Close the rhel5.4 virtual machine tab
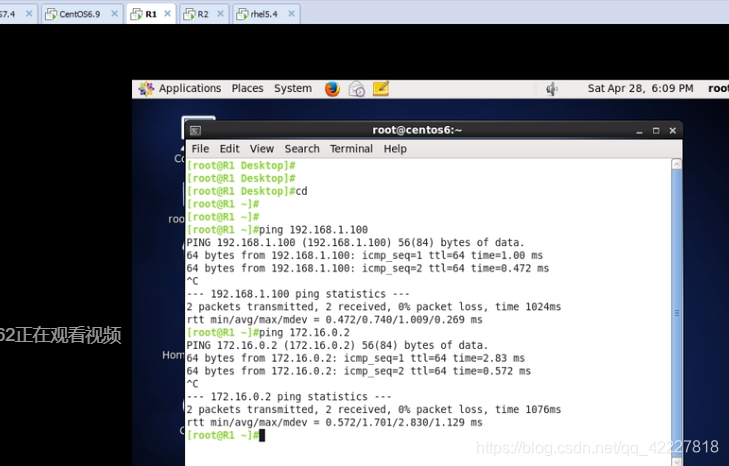This screenshot has height=466, width=729. [292, 13]
